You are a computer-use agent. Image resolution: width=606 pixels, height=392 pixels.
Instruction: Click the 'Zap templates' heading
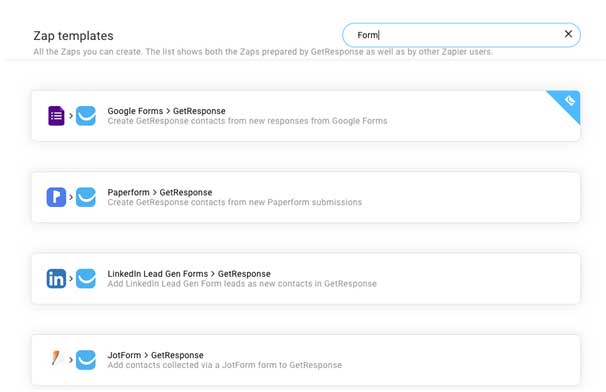73,36
